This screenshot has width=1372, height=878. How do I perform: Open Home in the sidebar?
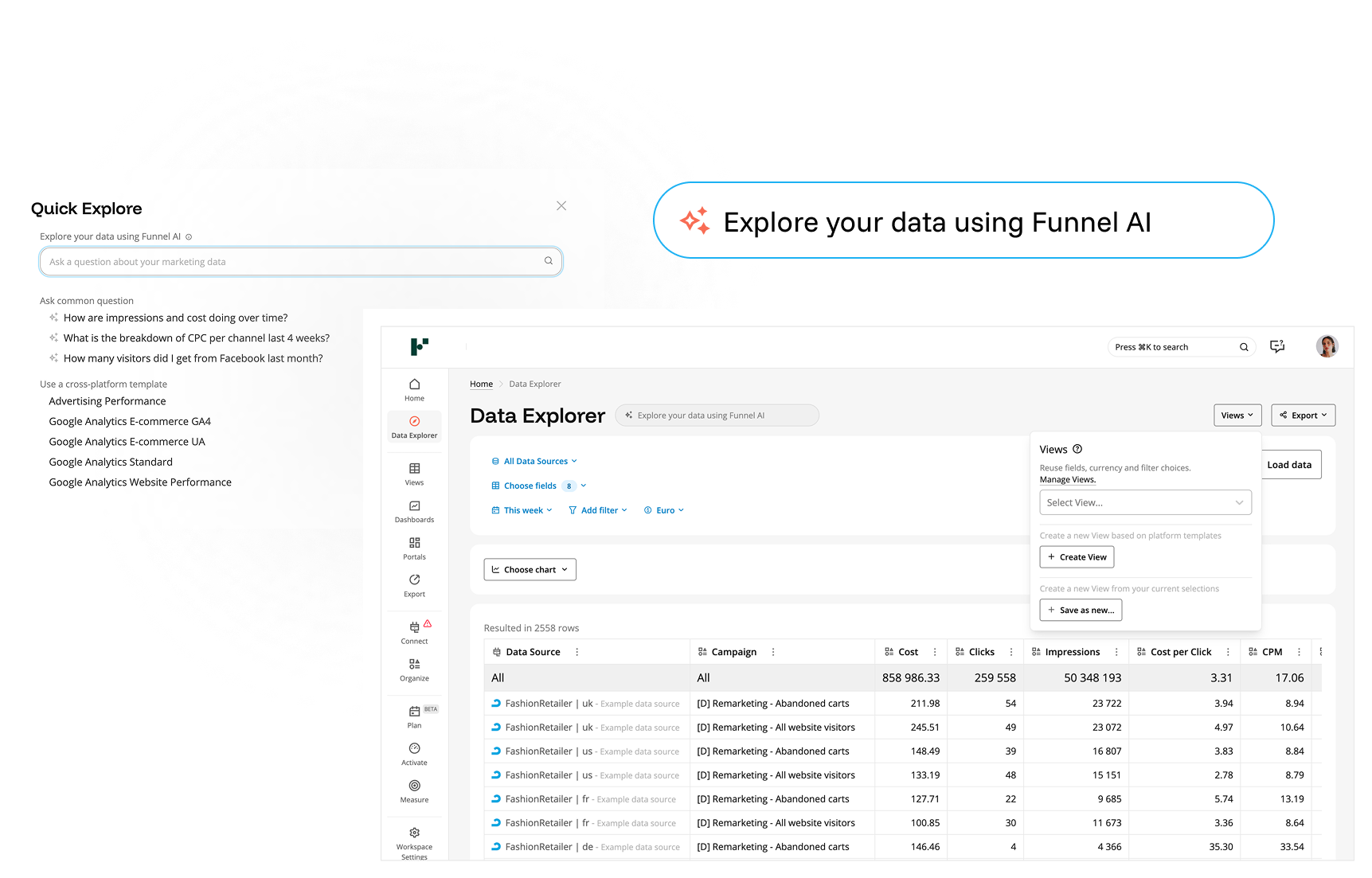tap(414, 389)
